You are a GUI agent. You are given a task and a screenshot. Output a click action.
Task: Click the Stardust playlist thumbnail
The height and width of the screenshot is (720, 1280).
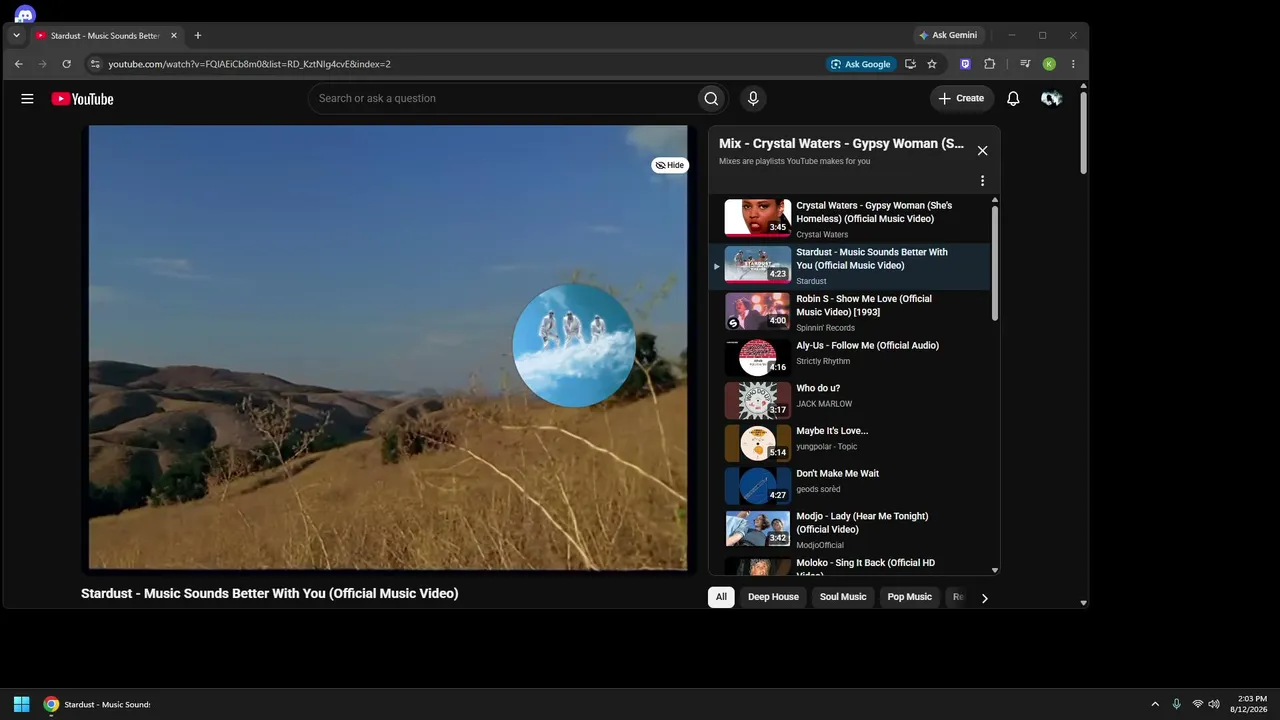[x=758, y=264]
